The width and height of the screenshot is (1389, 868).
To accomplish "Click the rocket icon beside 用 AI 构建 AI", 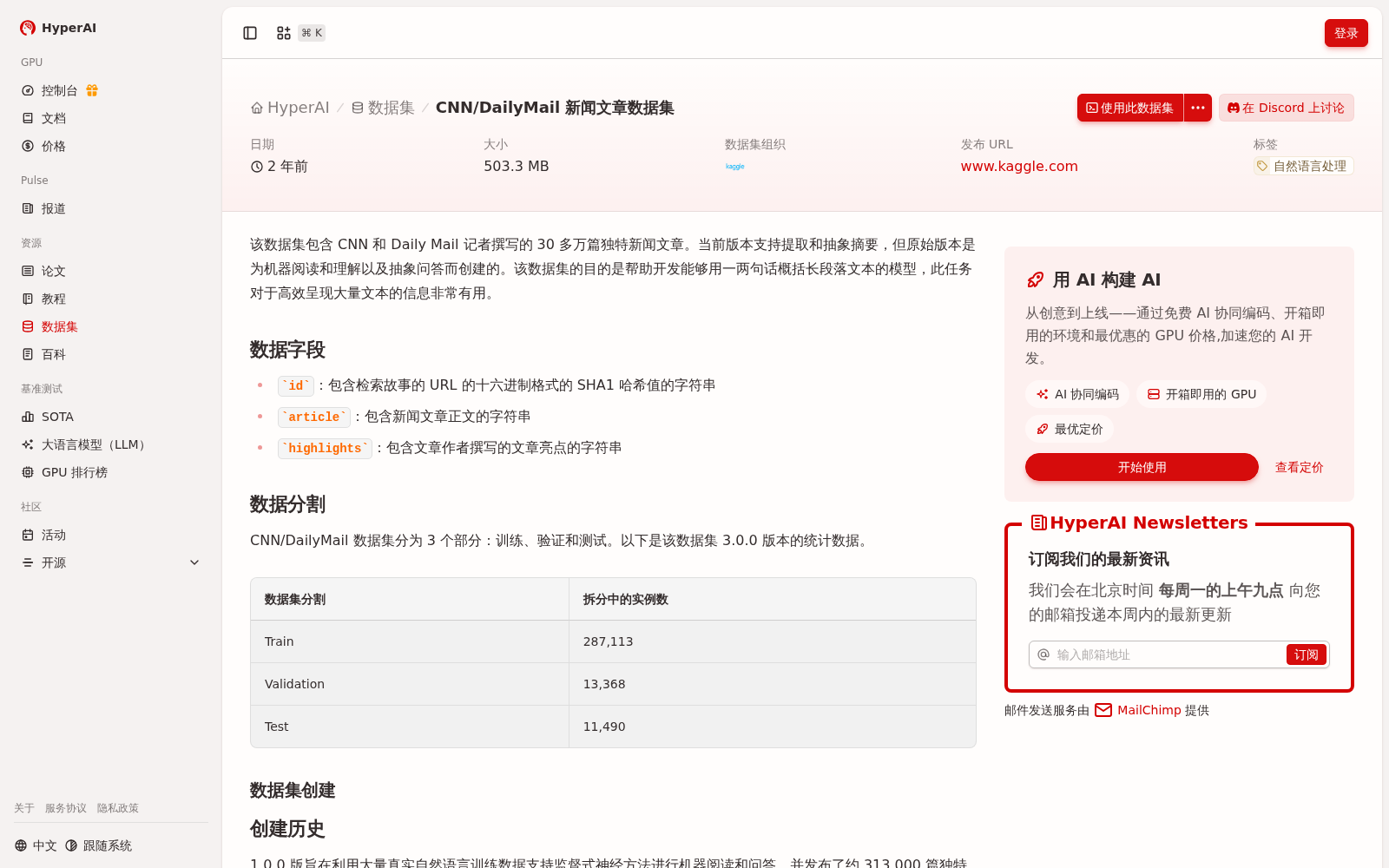I will (1035, 279).
